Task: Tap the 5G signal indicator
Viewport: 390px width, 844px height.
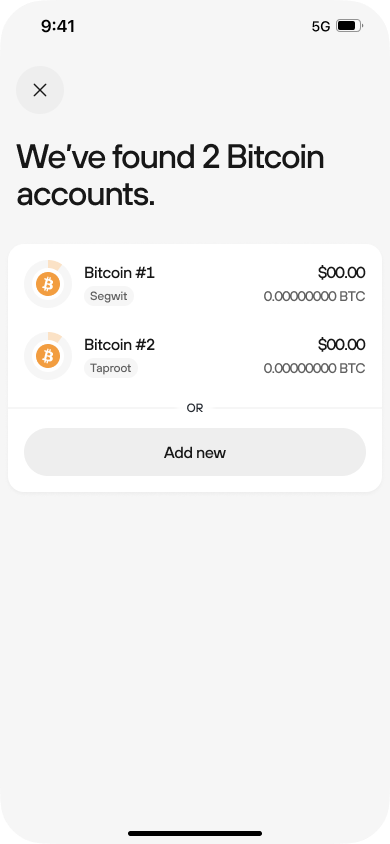Action: [x=321, y=26]
